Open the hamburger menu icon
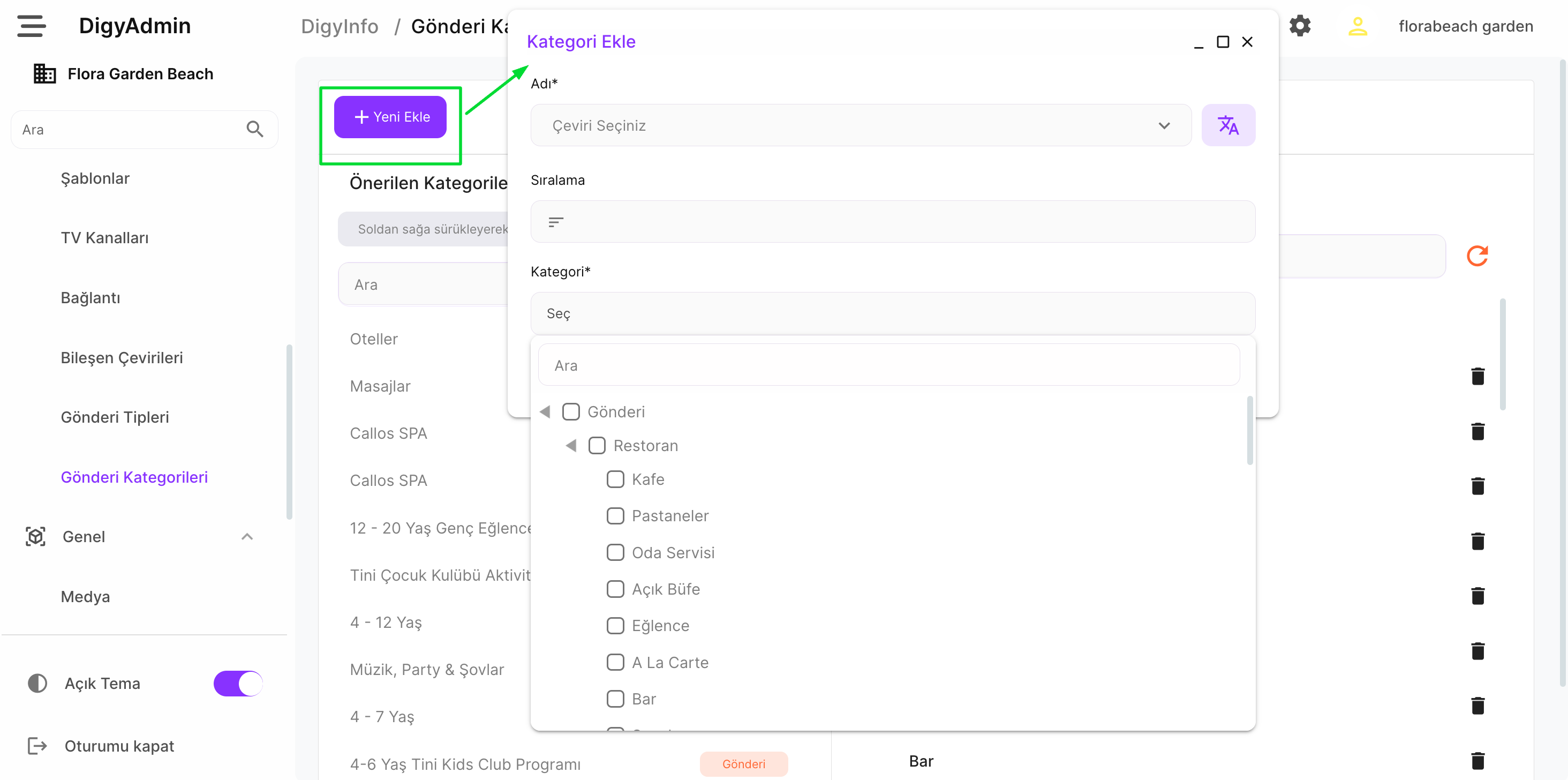The width and height of the screenshot is (1568, 780). [x=31, y=26]
